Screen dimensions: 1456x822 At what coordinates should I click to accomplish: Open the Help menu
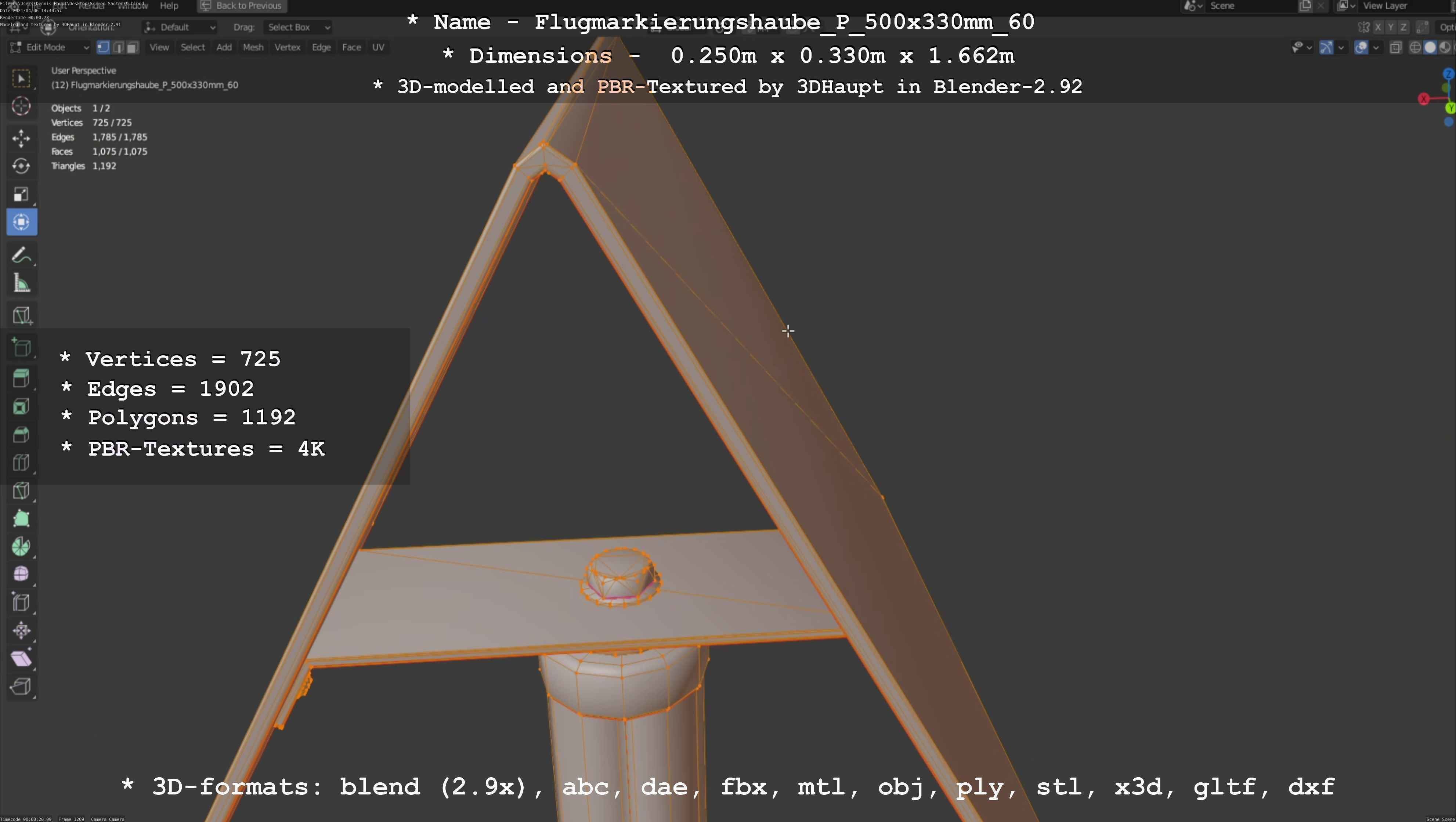(x=169, y=6)
